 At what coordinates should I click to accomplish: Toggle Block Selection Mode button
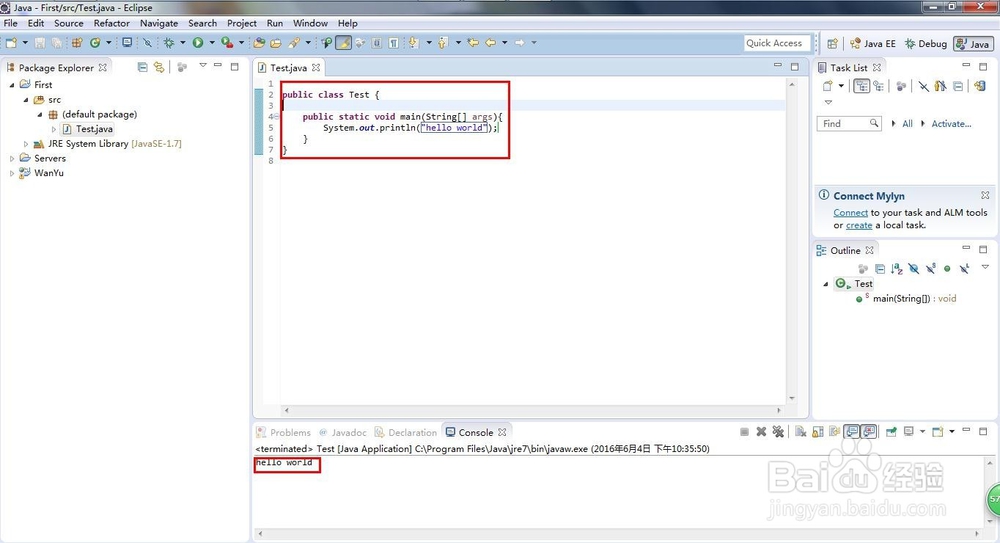[376, 43]
